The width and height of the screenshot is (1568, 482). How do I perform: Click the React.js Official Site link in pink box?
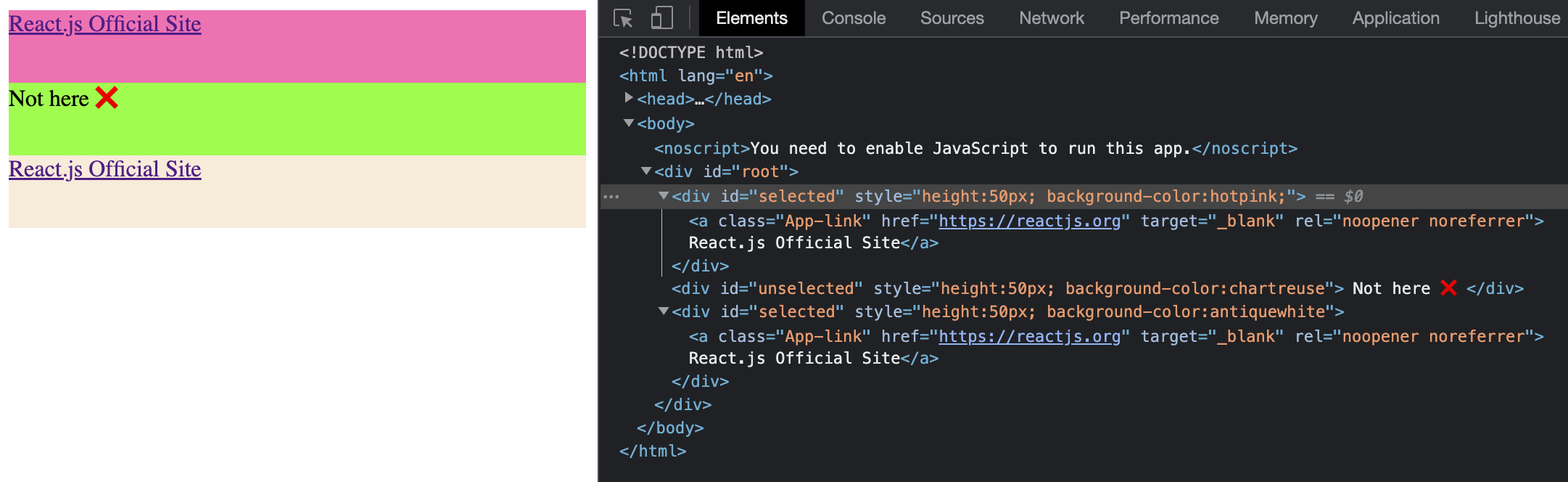(x=105, y=24)
